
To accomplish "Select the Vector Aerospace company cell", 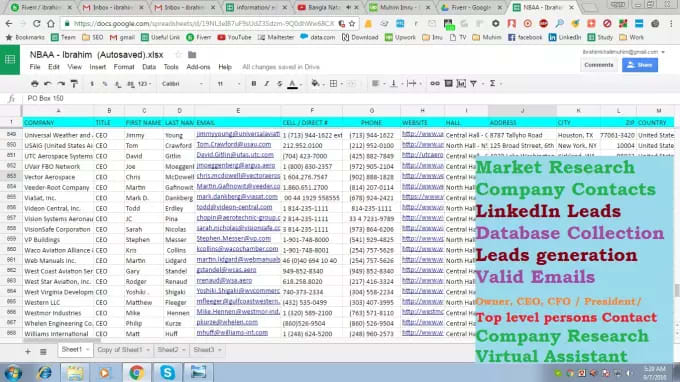I will (x=58, y=177).
